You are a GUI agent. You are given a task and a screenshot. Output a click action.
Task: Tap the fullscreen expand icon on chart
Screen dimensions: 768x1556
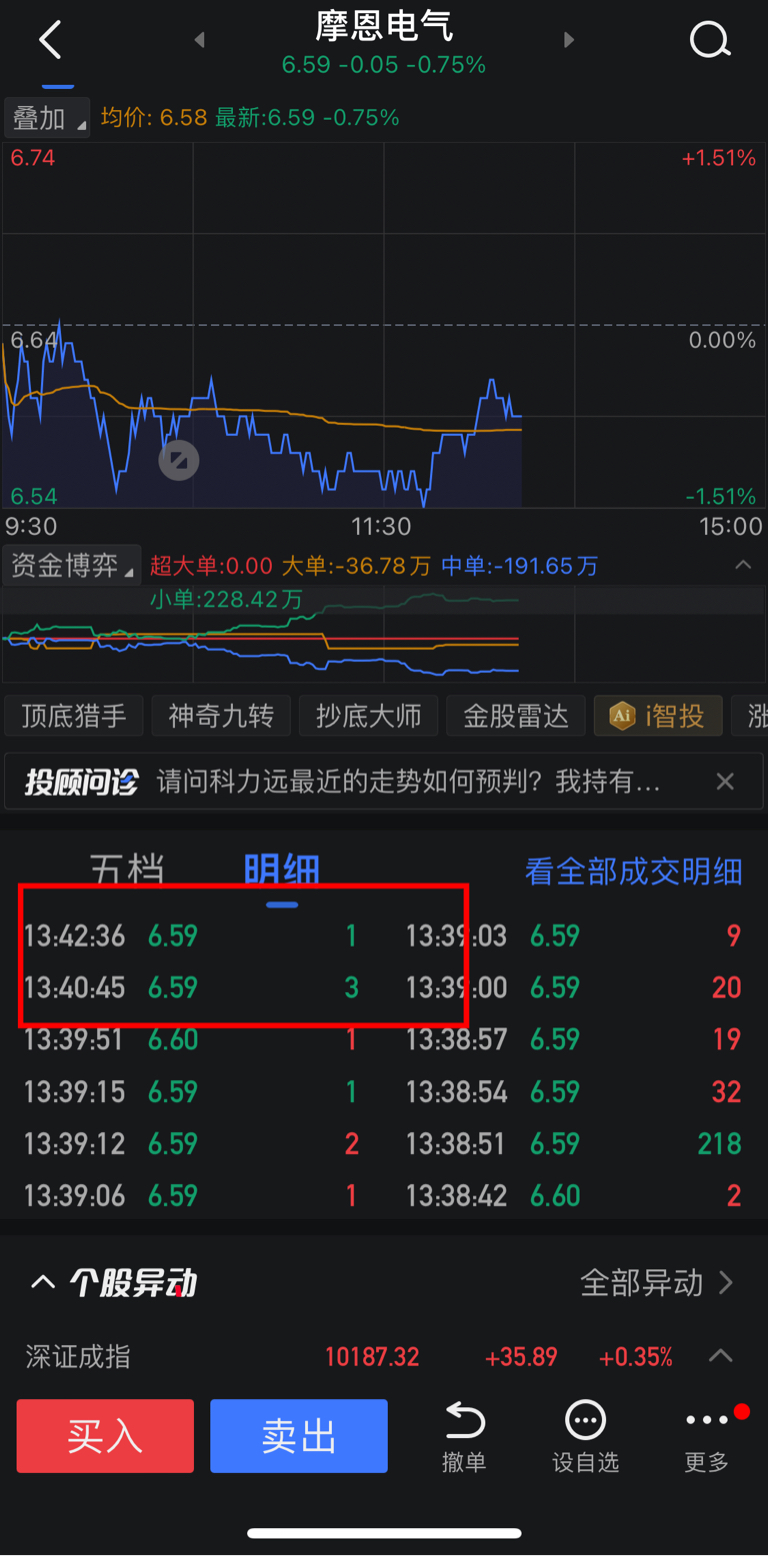pyautogui.click(x=180, y=460)
